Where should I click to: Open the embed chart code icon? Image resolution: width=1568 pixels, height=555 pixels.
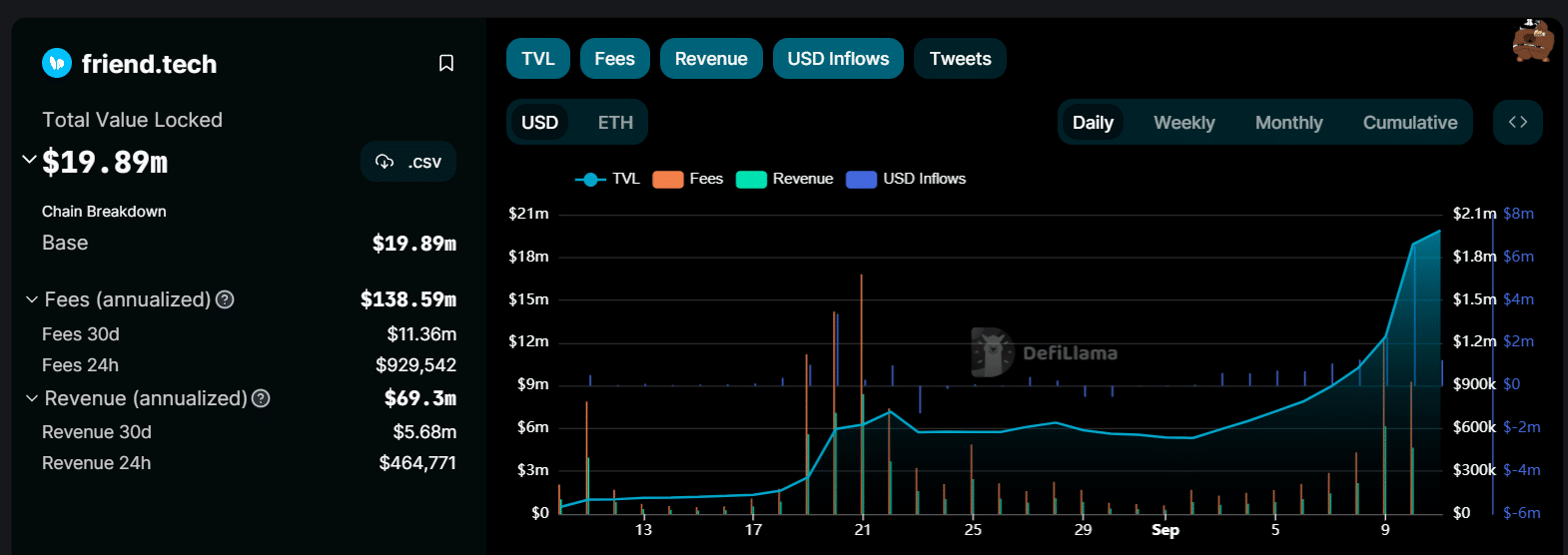(x=1517, y=122)
